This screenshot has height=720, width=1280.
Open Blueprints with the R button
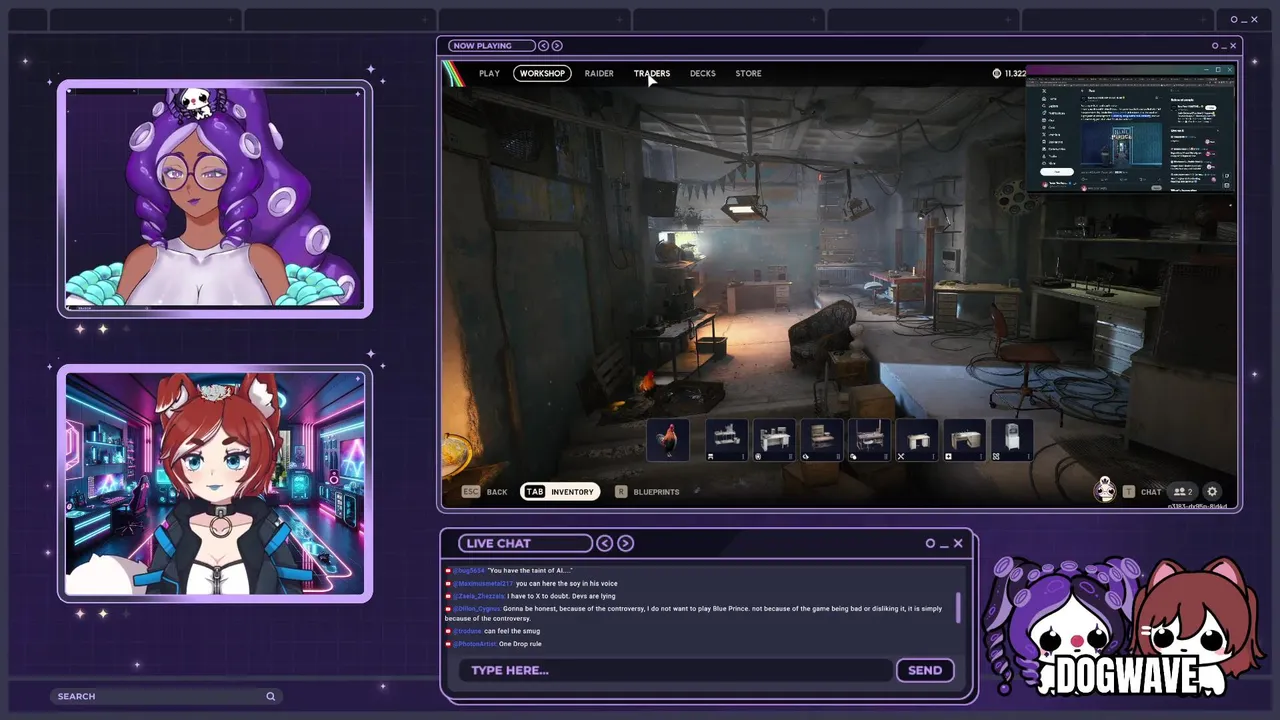click(648, 491)
